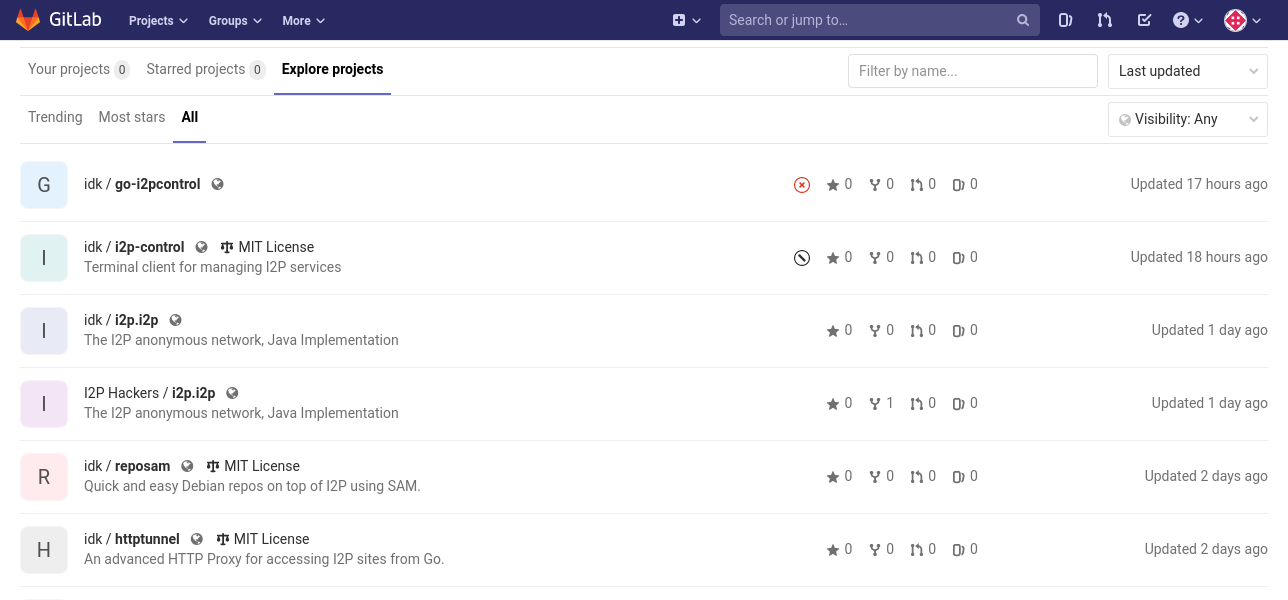Click the globe icon beside httptunnel
This screenshot has height=600, width=1288.
pos(197,539)
